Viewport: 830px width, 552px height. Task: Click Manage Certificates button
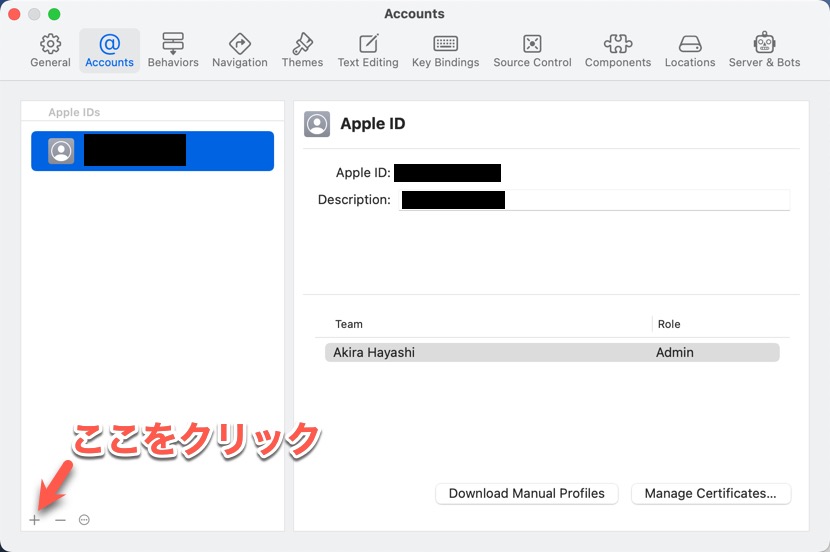(711, 493)
